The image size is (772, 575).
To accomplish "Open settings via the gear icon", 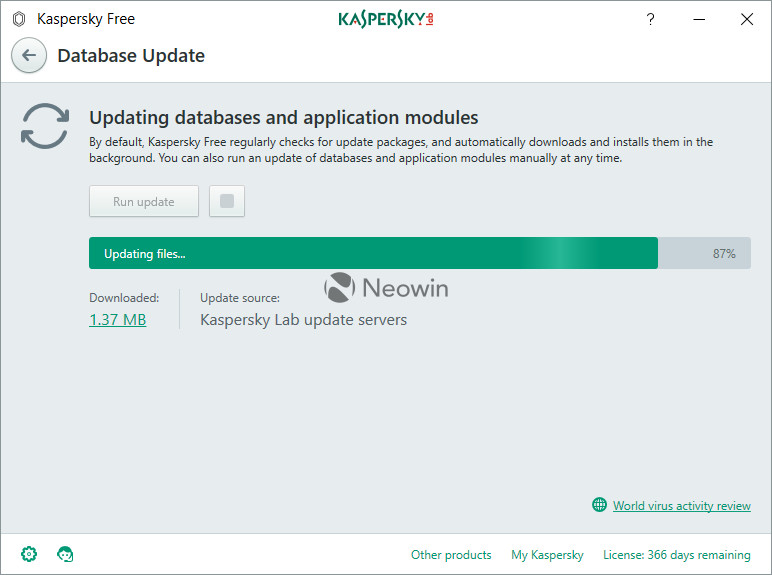I will click(x=29, y=554).
